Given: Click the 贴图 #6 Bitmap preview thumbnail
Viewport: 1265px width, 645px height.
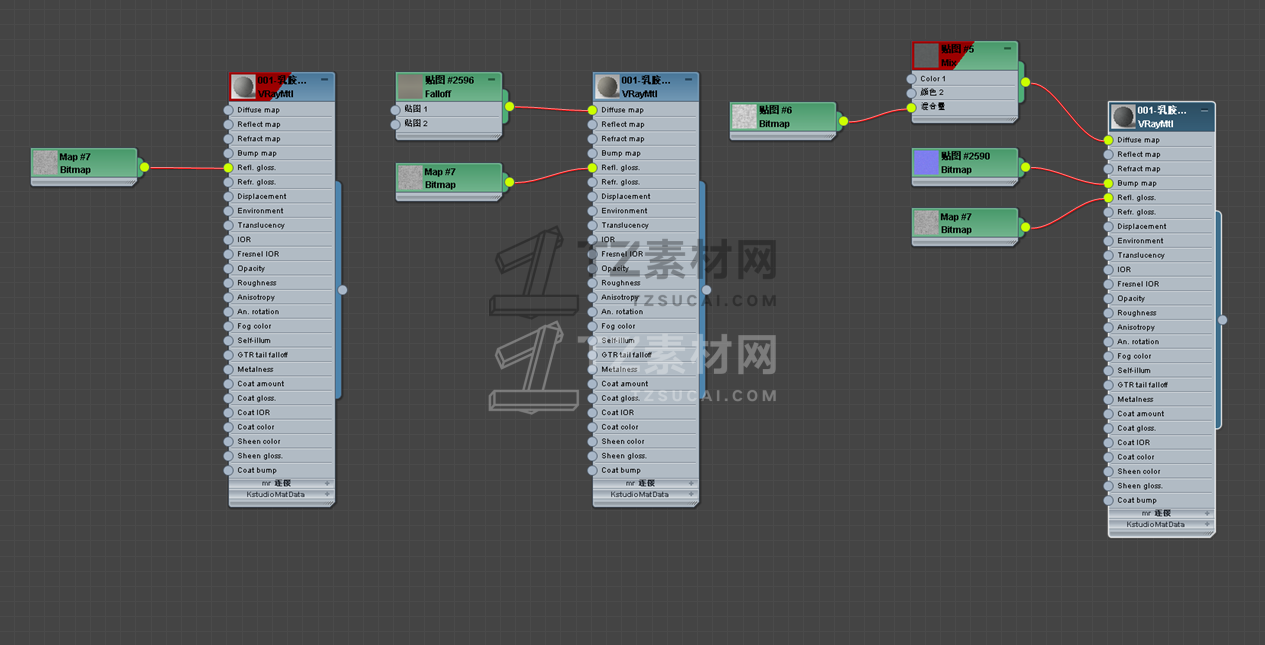Looking at the screenshot, I should pos(744,117).
